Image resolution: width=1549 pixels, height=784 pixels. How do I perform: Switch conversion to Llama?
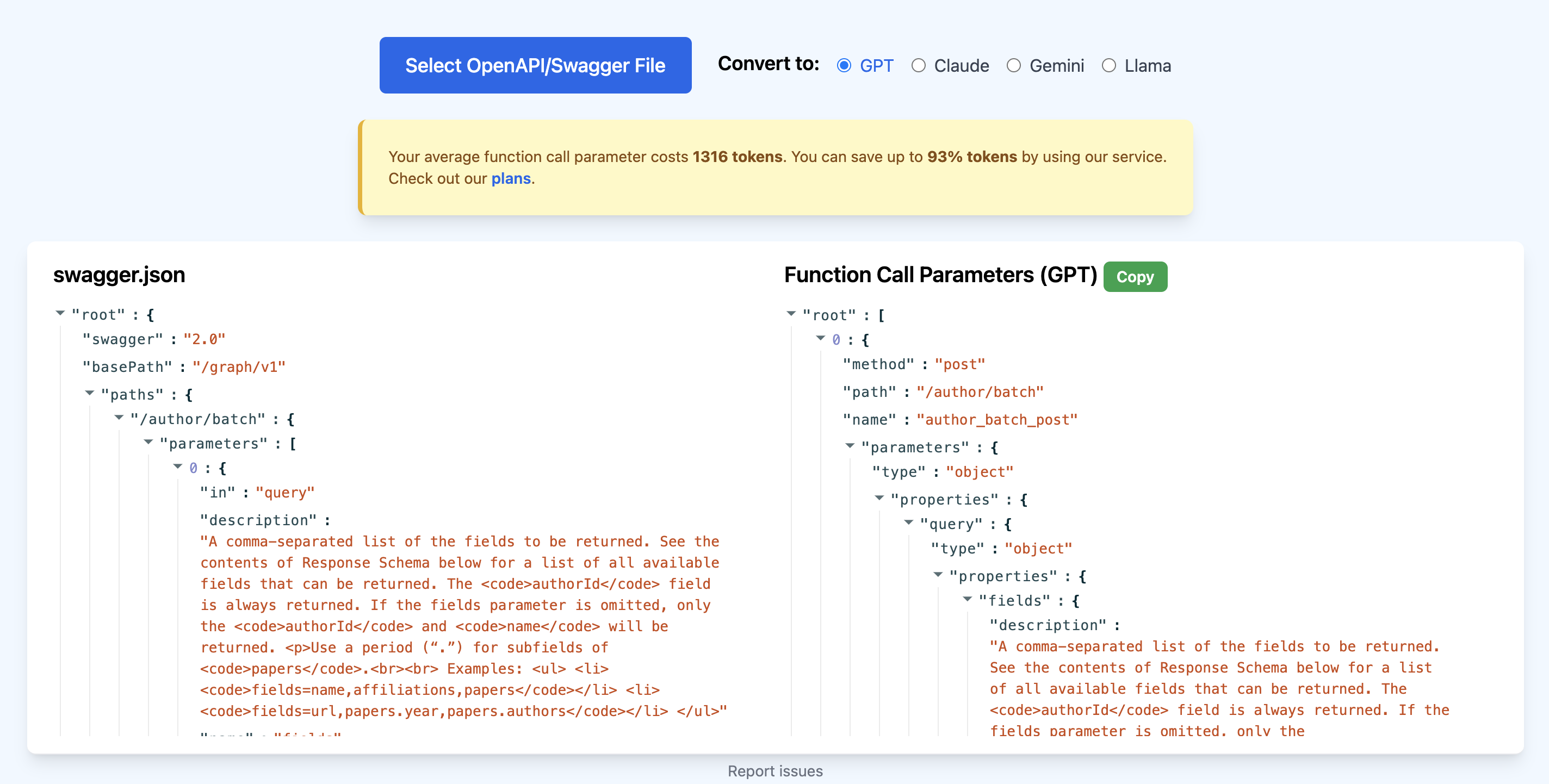1109,66
